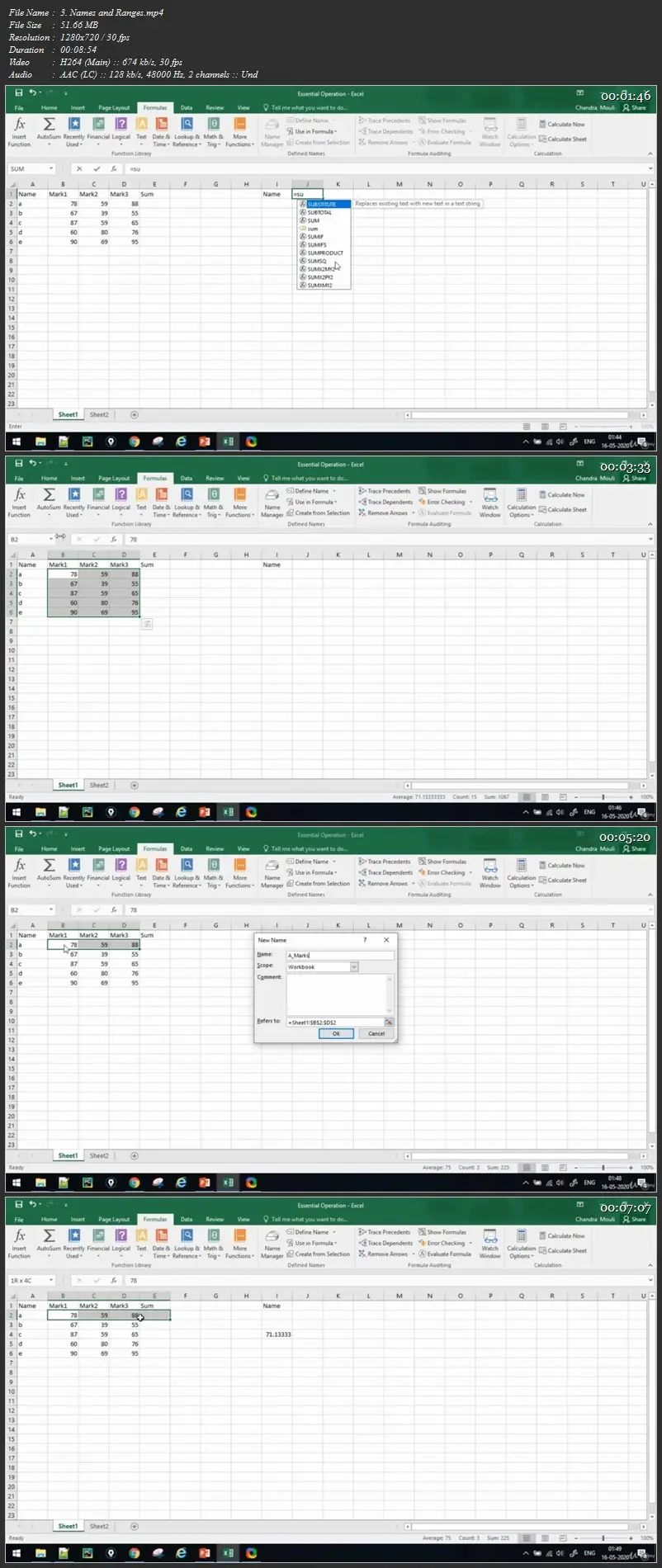This screenshot has height=1568, width=662.
Task: Open Name Manager in the 00:03:33 frame
Action: coord(272,502)
